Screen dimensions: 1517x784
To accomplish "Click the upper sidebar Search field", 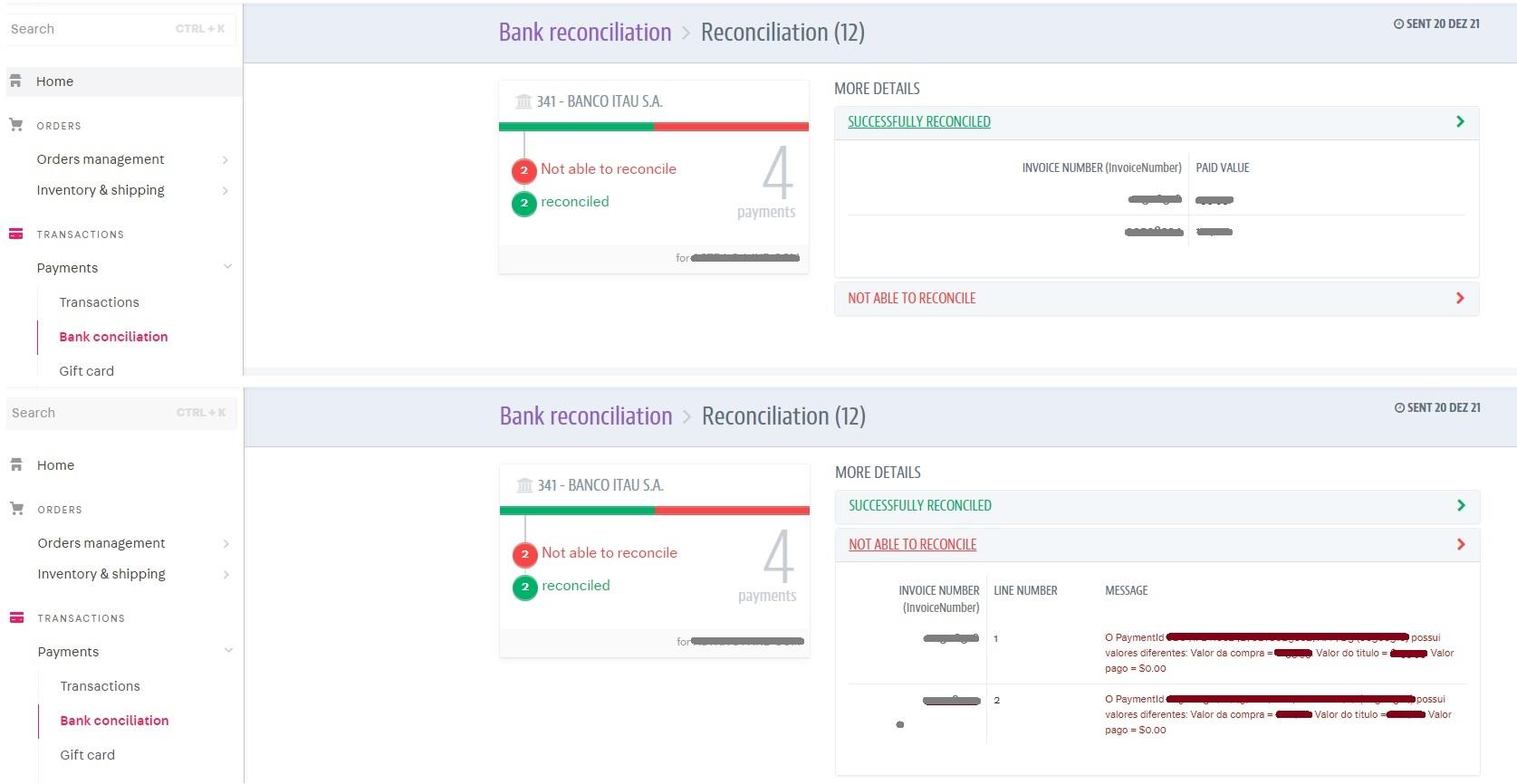I will tap(91, 29).
